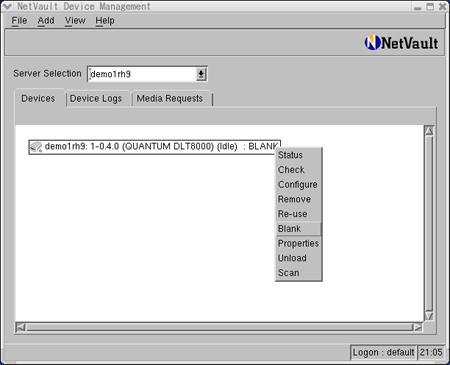
Task: Open the window menu icon in title bar
Action: tap(7, 6)
